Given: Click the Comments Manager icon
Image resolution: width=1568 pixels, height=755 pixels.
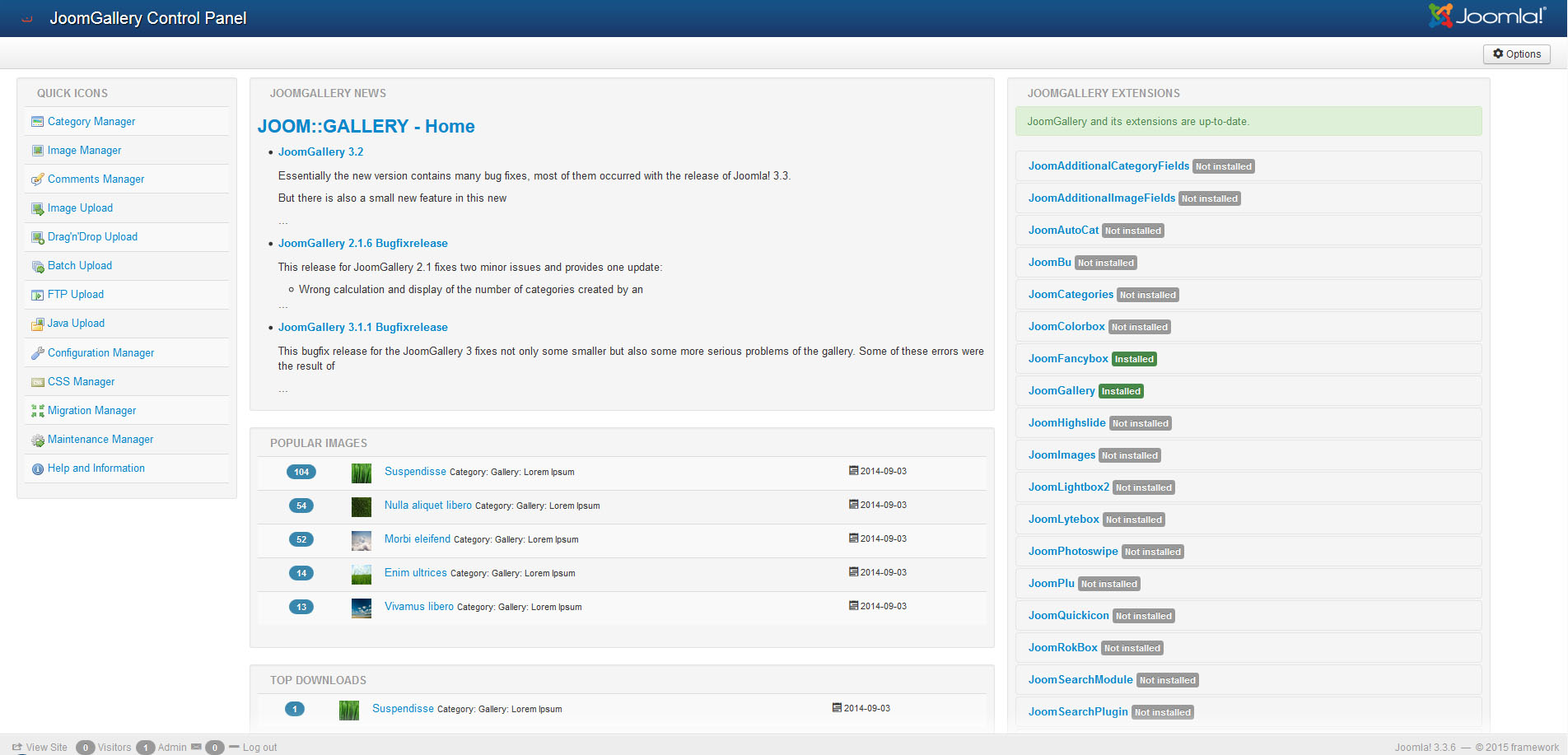Looking at the screenshot, I should click(x=37, y=179).
